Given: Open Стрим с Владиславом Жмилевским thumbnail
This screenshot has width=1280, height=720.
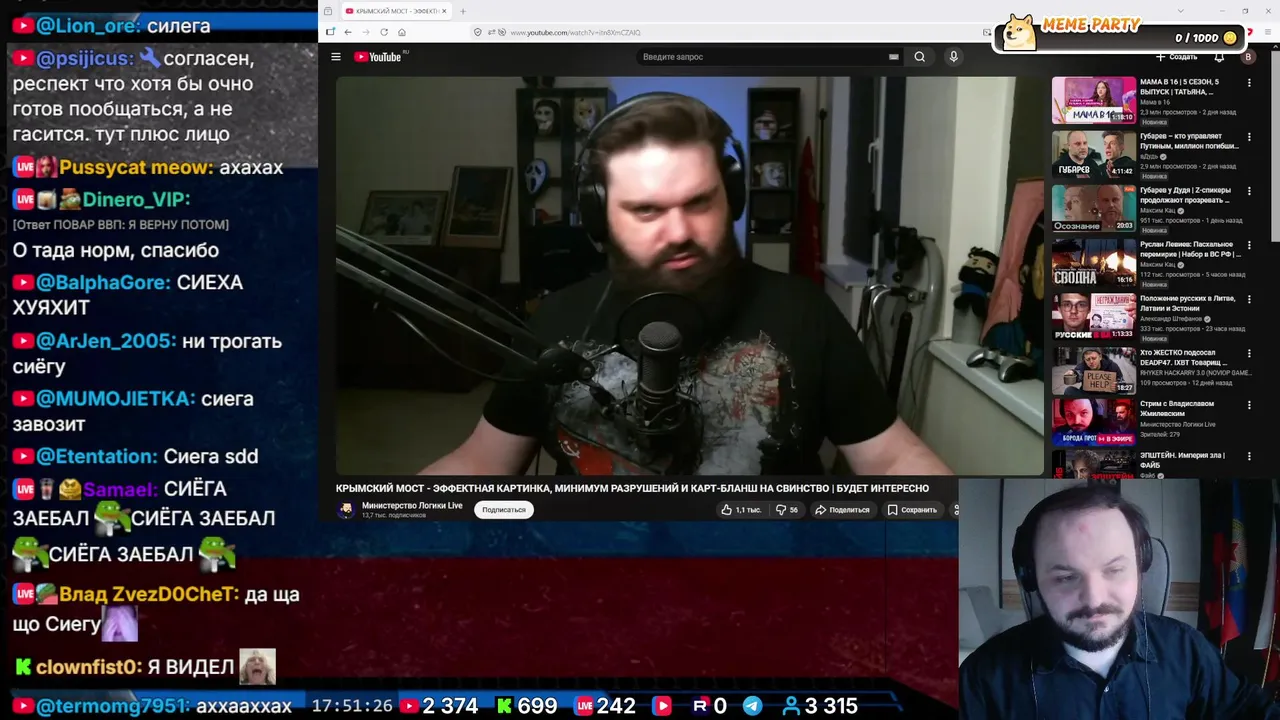Looking at the screenshot, I should (x=1093, y=422).
